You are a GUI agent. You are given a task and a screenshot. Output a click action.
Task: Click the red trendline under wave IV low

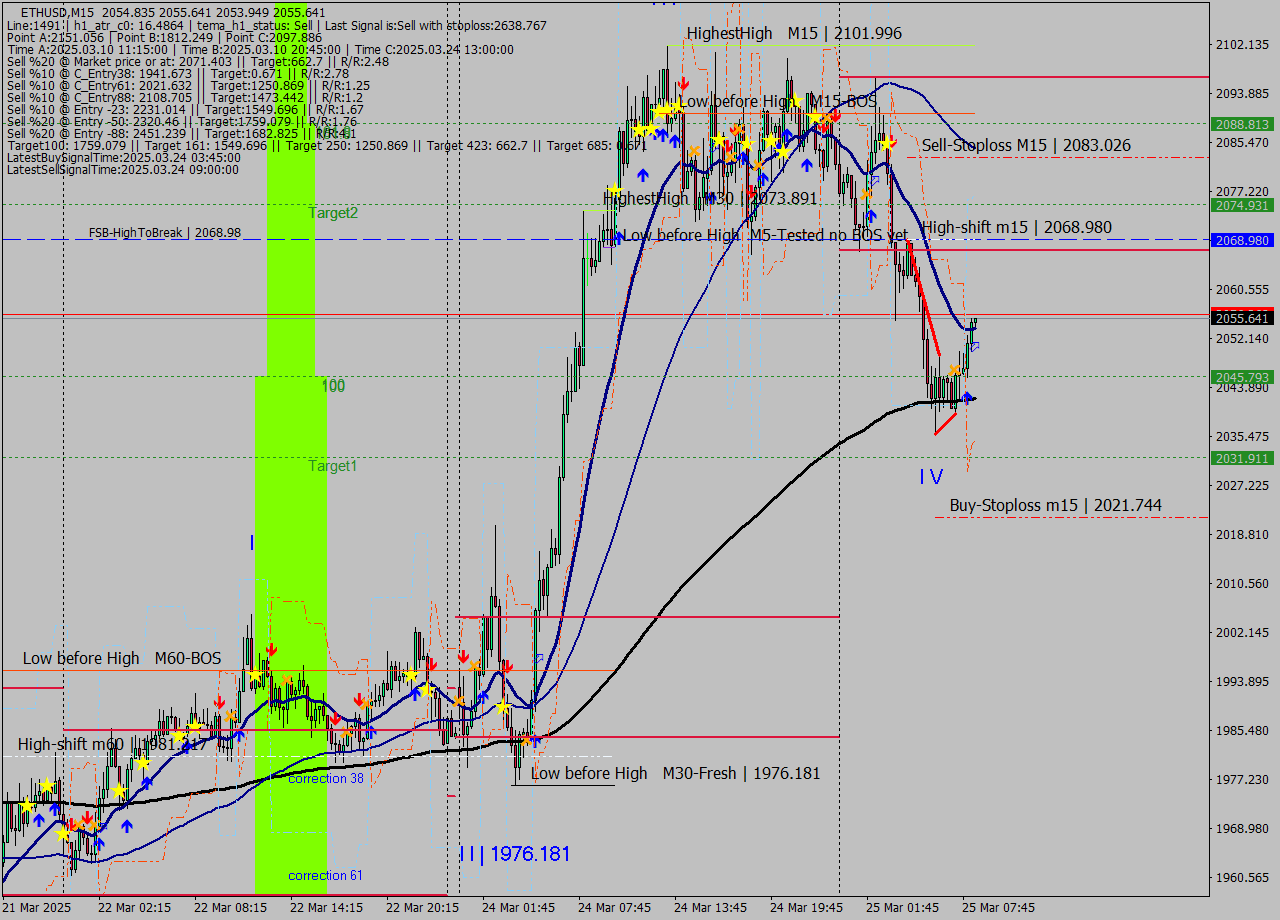click(946, 423)
